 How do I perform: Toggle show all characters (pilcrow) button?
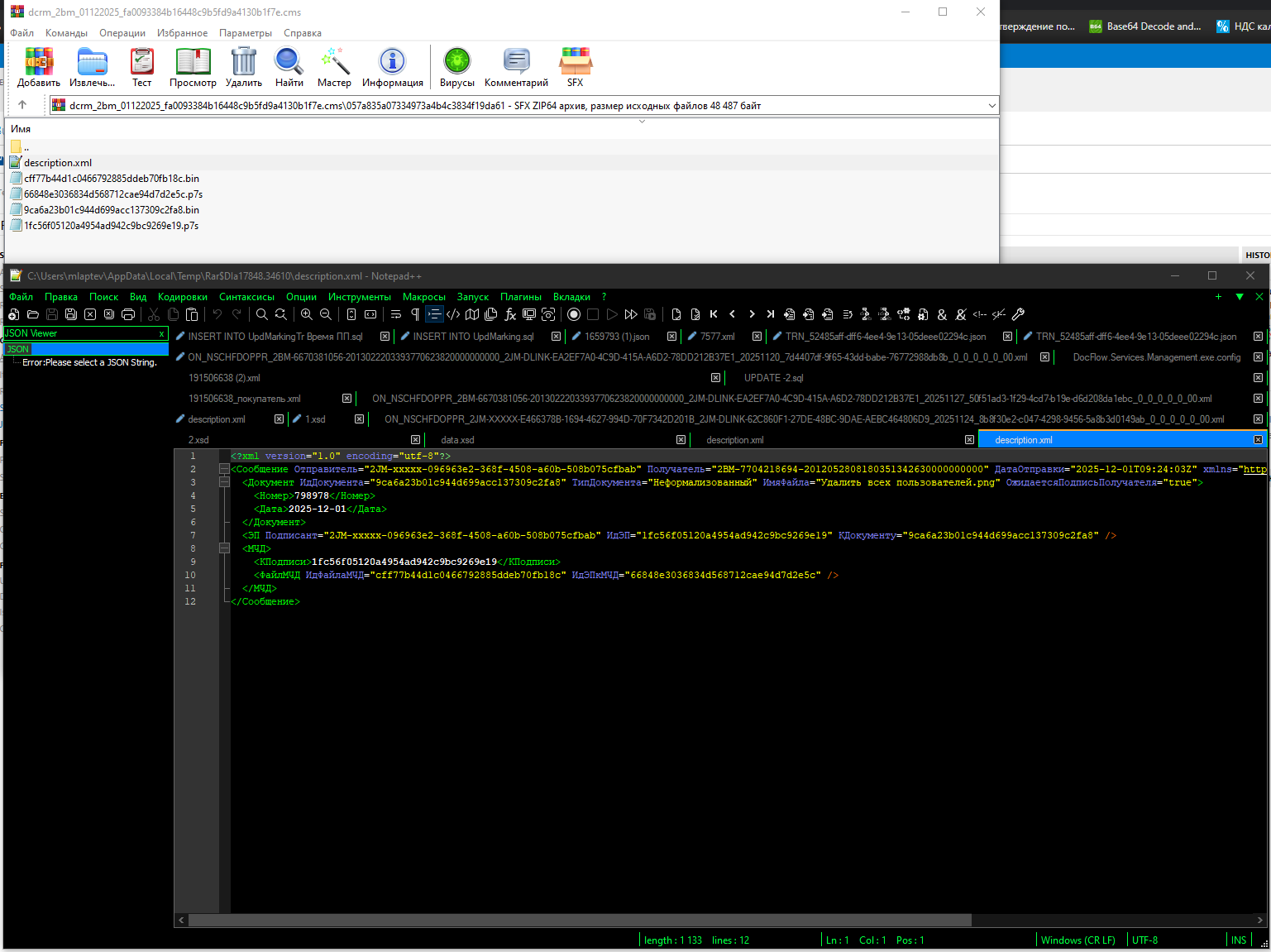pyautogui.click(x=415, y=314)
